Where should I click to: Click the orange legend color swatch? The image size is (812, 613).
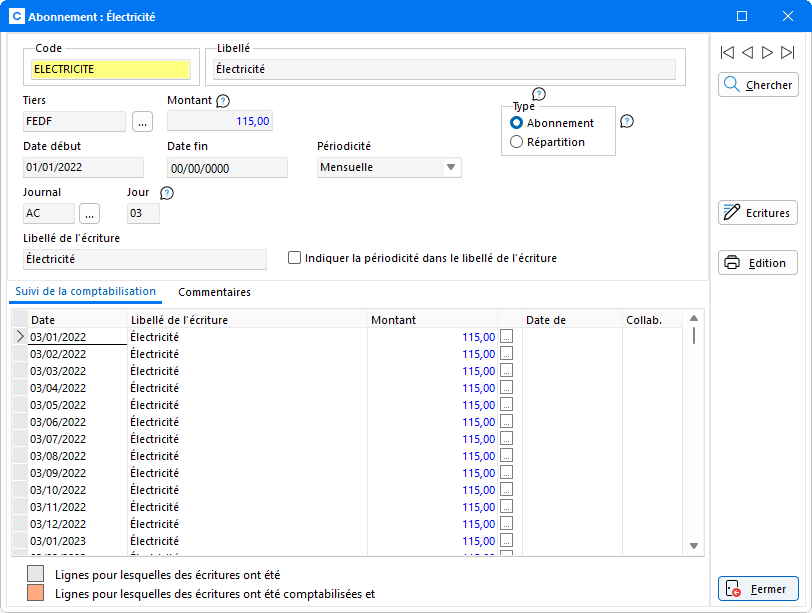coord(36,594)
